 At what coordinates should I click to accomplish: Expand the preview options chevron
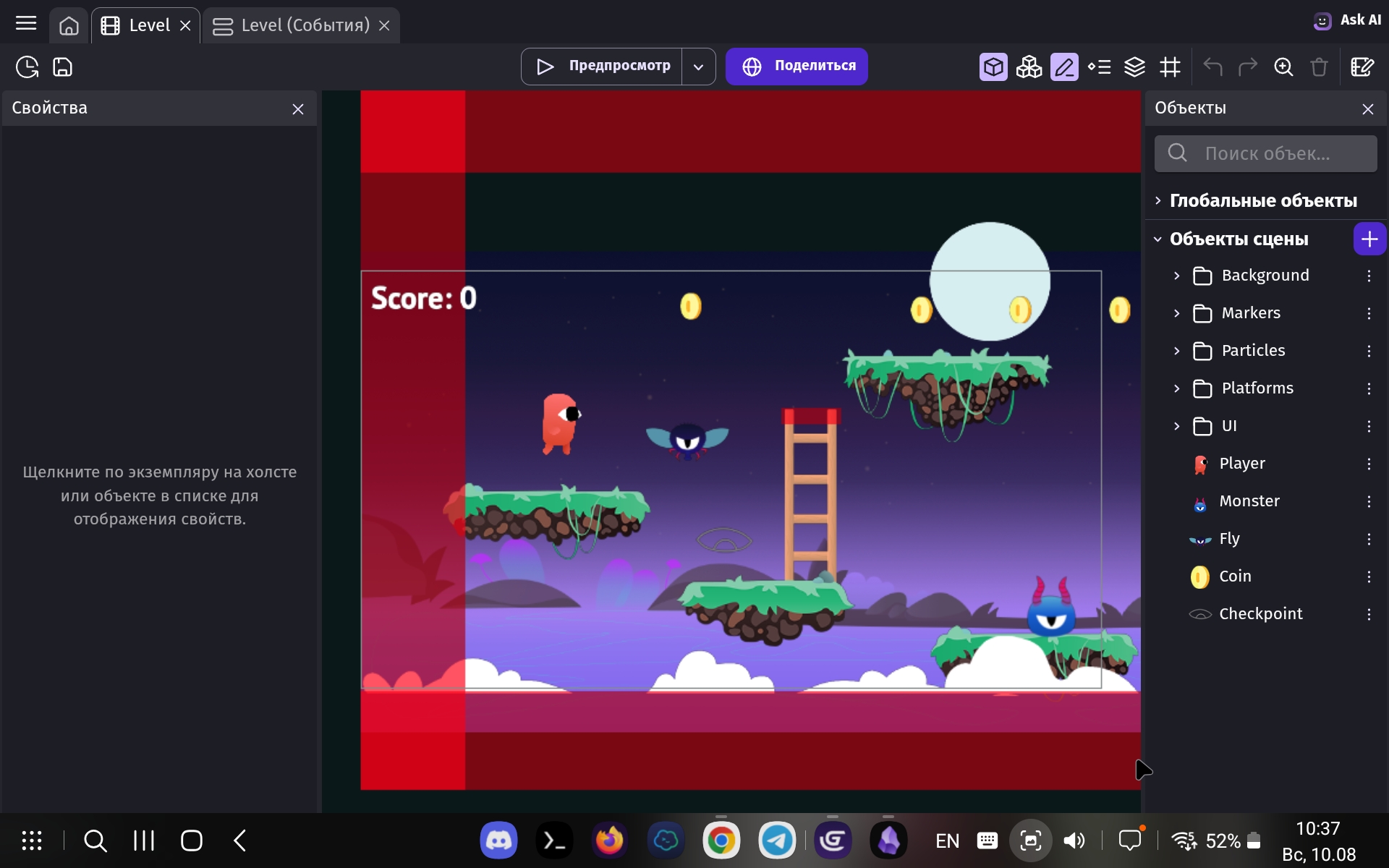699,66
